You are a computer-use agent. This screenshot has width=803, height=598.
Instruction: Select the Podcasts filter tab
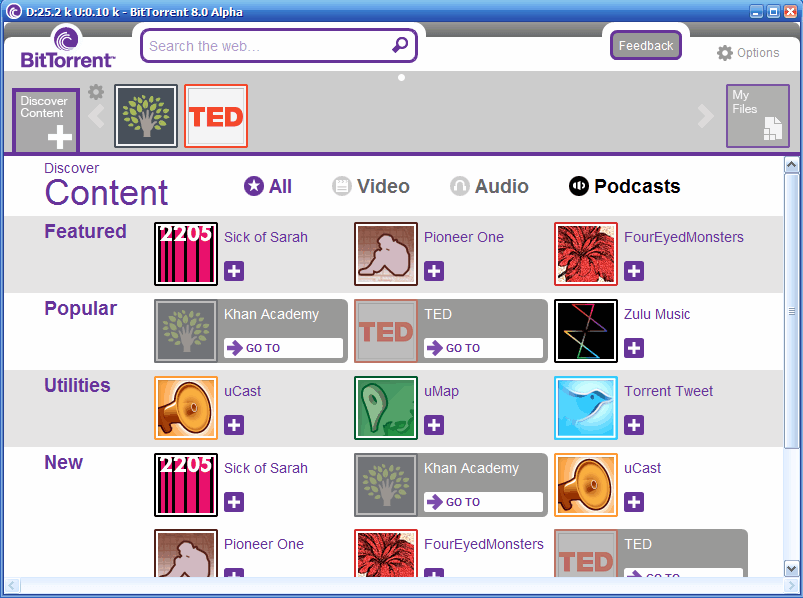624,186
